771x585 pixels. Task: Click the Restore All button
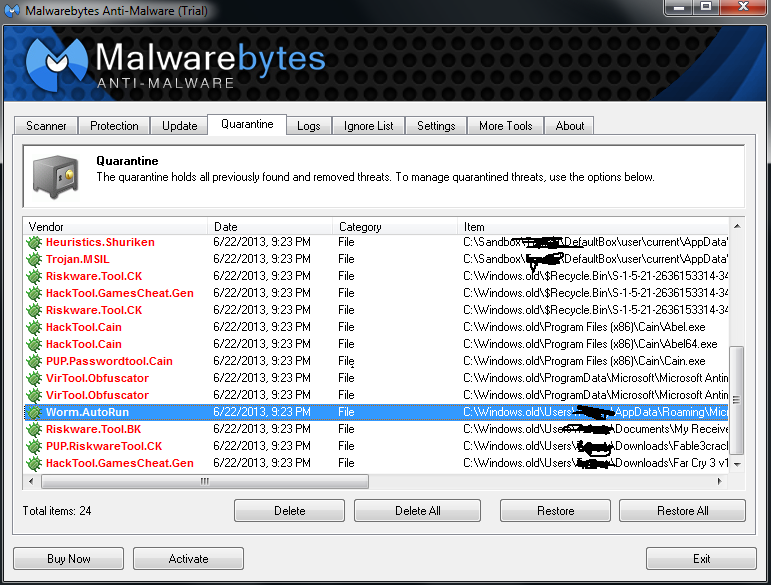point(682,511)
